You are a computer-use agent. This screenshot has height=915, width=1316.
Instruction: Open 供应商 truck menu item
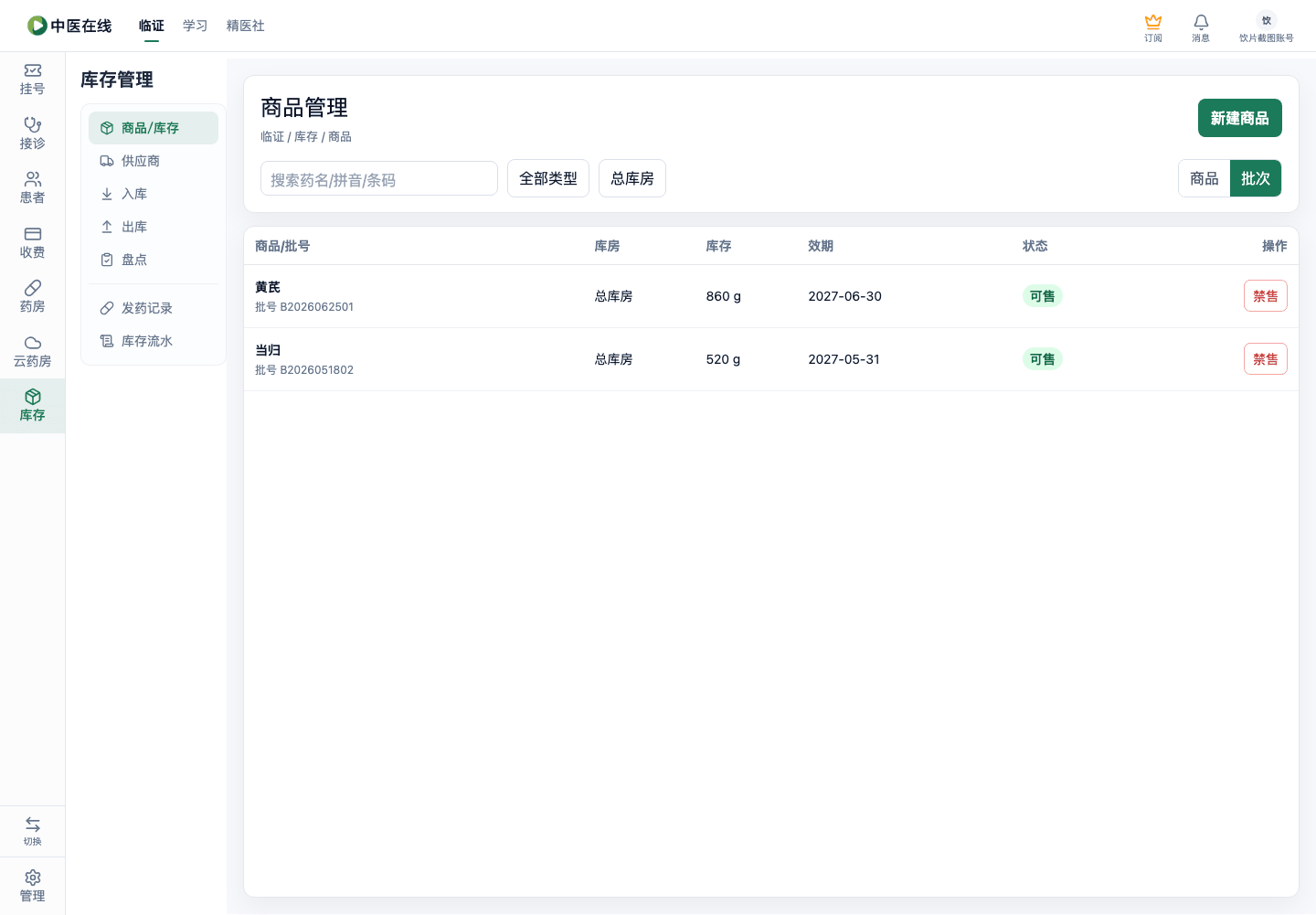154,161
